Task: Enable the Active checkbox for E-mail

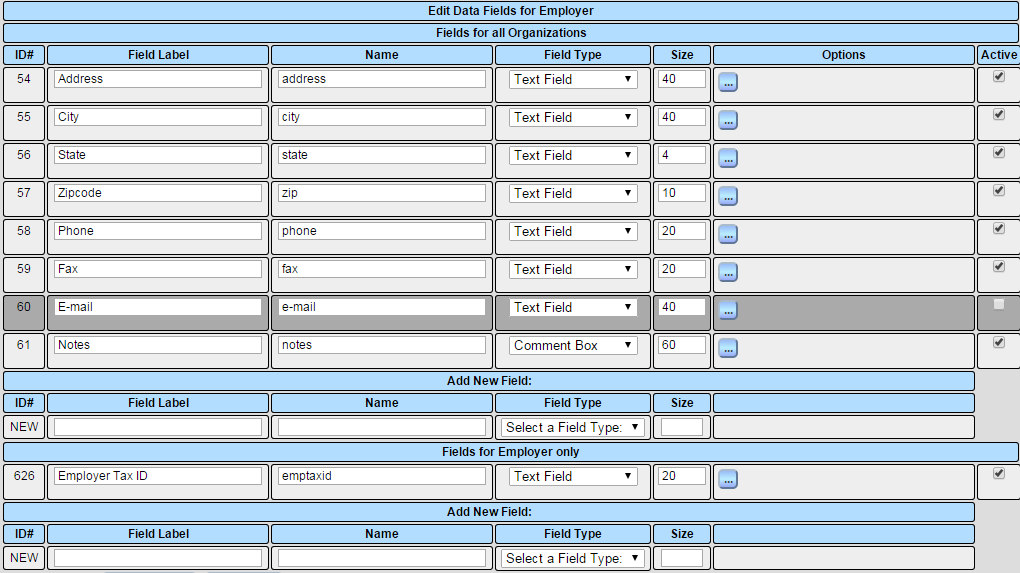Action: (998, 305)
